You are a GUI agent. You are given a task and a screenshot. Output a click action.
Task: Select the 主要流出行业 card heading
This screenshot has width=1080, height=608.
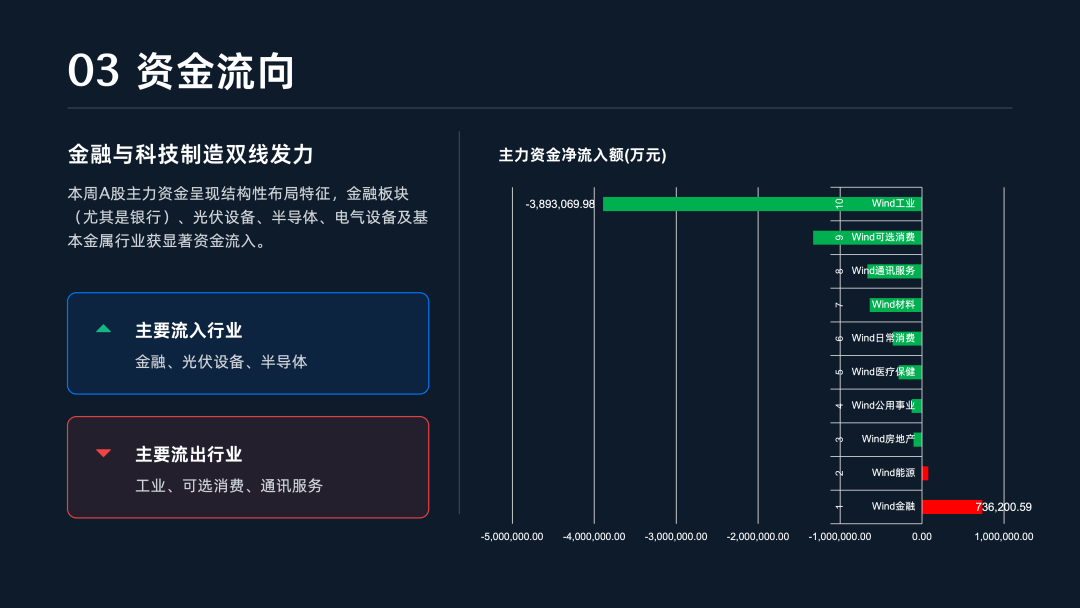click(x=189, y=454)
